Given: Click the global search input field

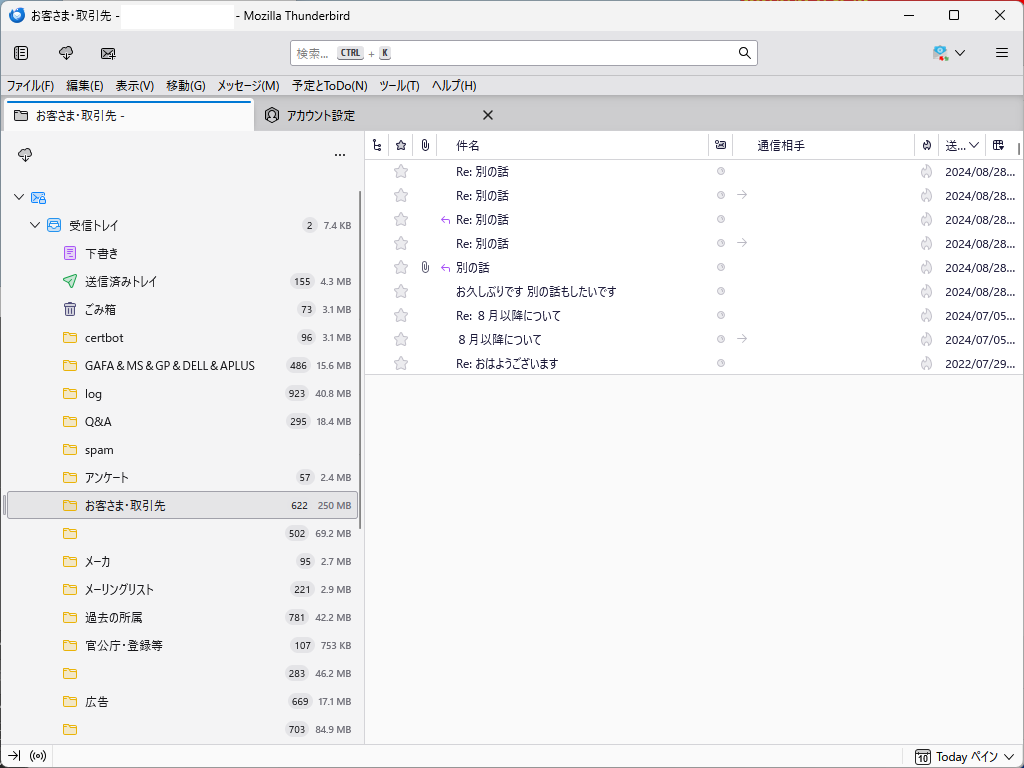Looking at the screenshot, I should tap(524, 53).
